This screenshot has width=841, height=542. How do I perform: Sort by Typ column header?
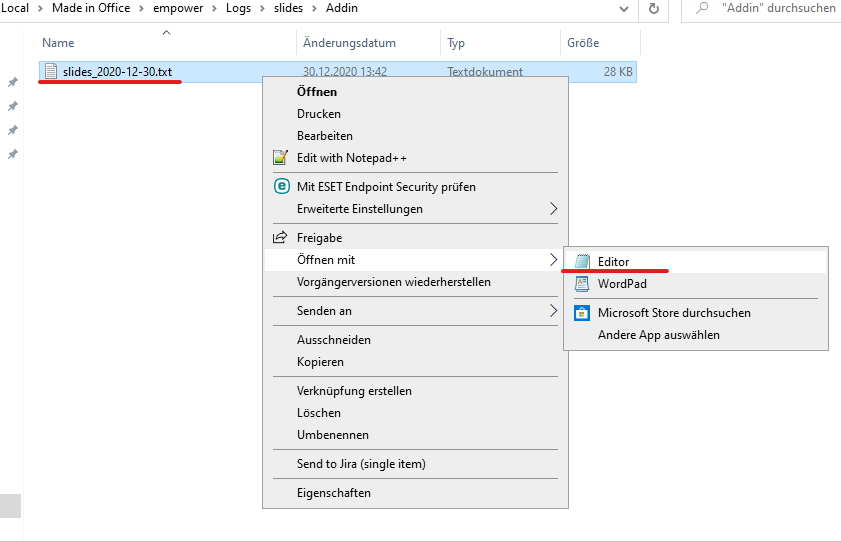[500, 42]
